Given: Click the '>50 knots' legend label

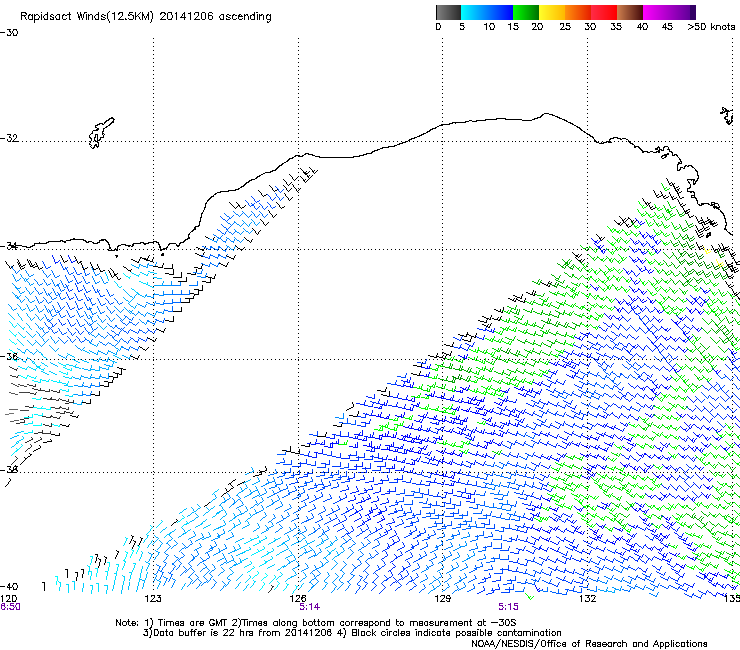Looking at the screenshot, I should [x=711, y=27].
